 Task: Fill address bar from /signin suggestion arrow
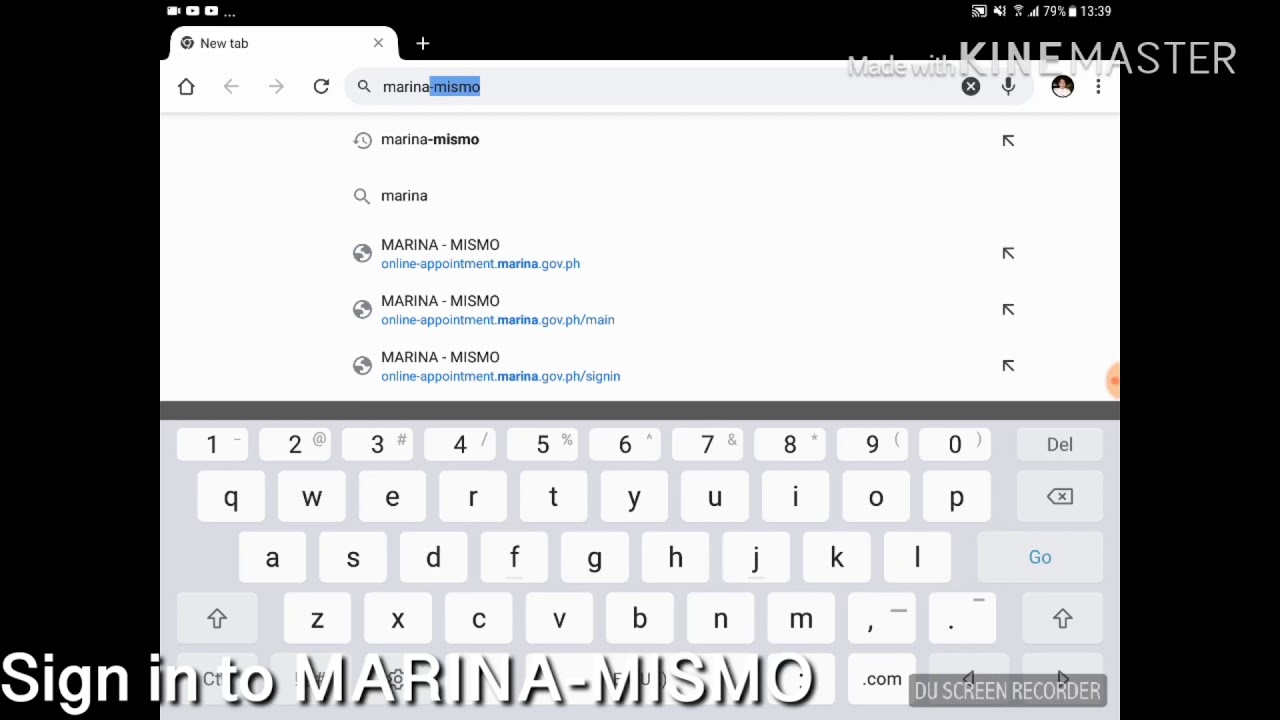tap(1008, 365)
